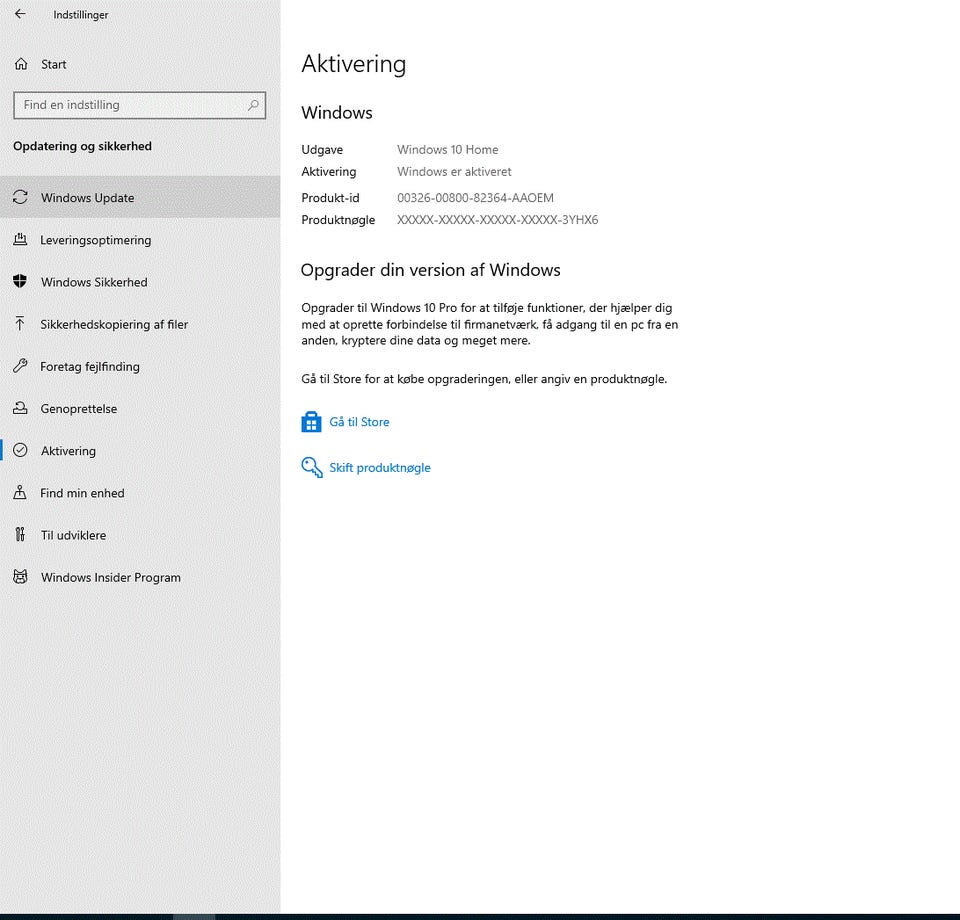Viewport: 960px width, 920px height.
Task: Click the Indstillinger window title
Action: [x=80, y=15]
